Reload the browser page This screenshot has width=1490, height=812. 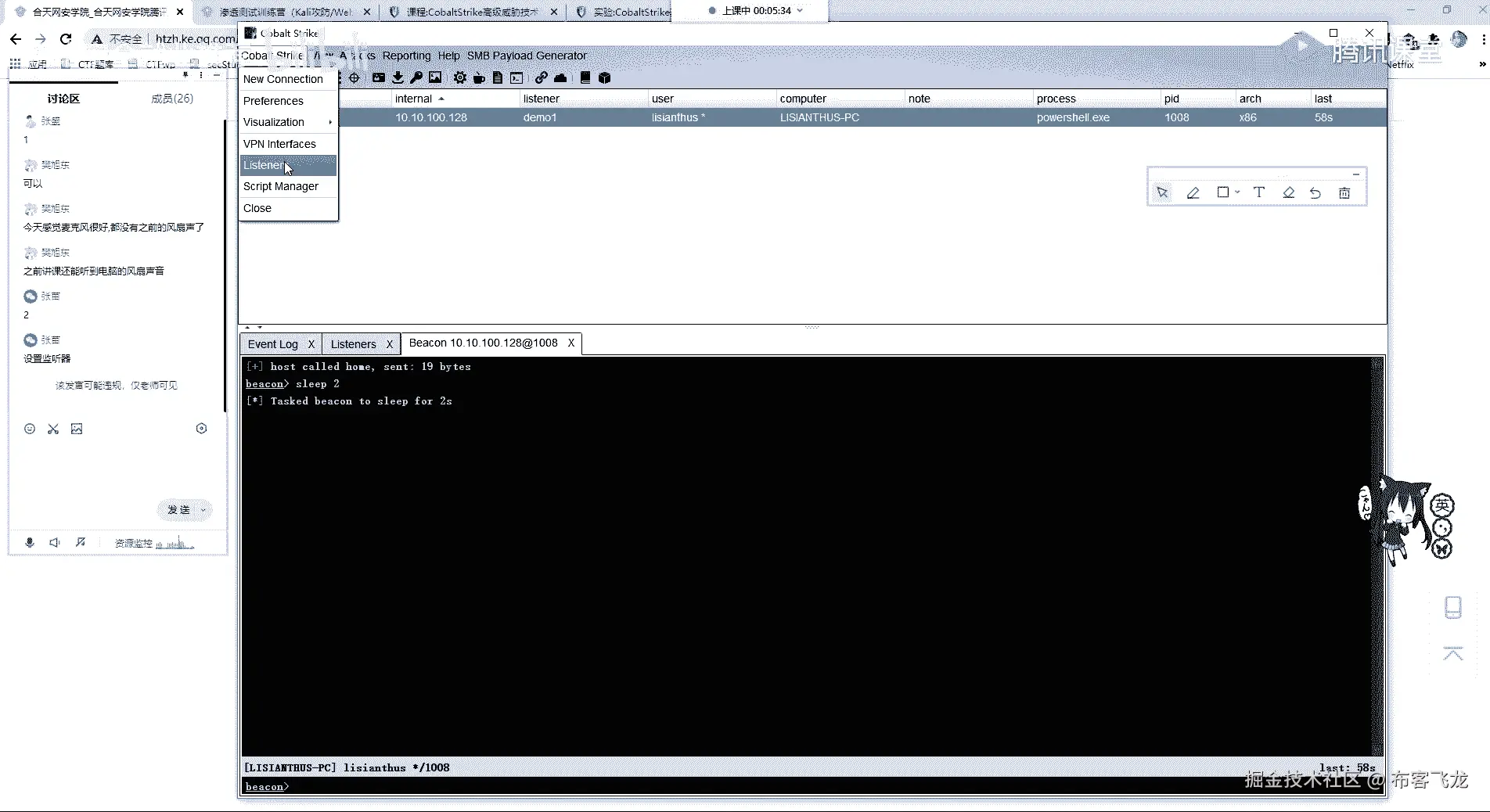(66, 39)
